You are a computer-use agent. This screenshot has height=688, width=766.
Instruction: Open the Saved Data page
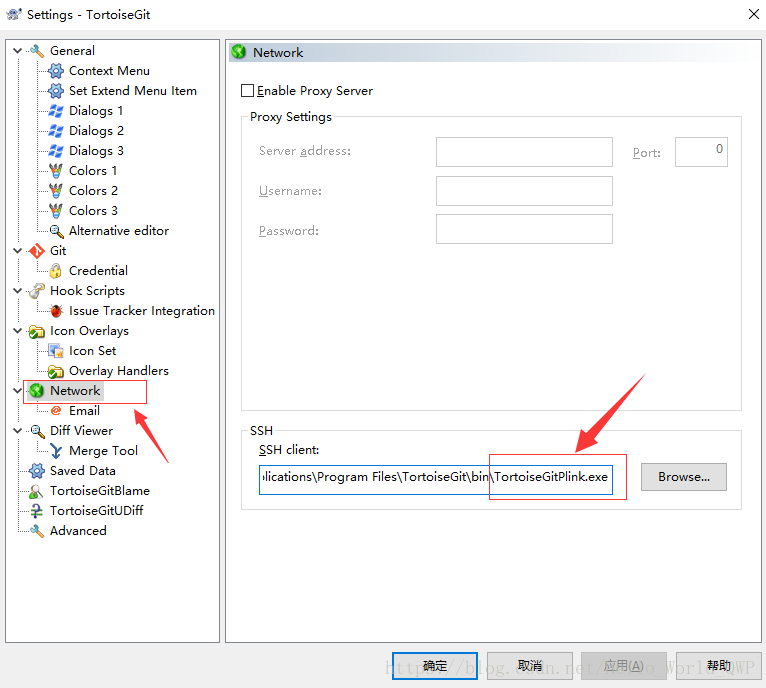click(83, 471)
